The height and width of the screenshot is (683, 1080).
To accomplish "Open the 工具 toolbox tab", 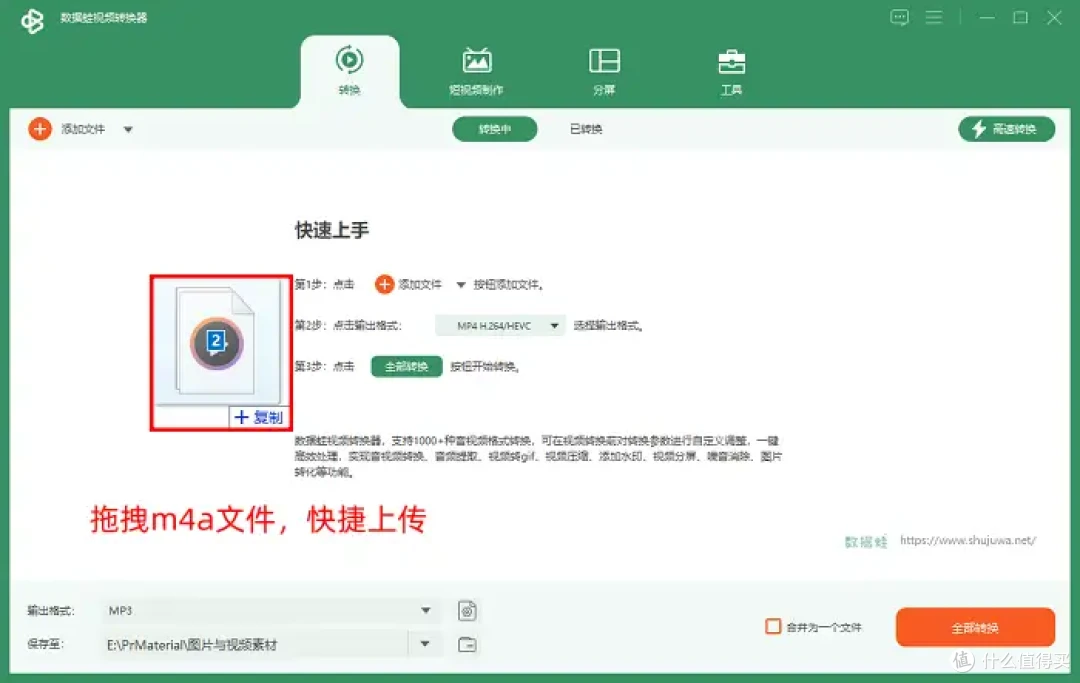I will (731, 71).
